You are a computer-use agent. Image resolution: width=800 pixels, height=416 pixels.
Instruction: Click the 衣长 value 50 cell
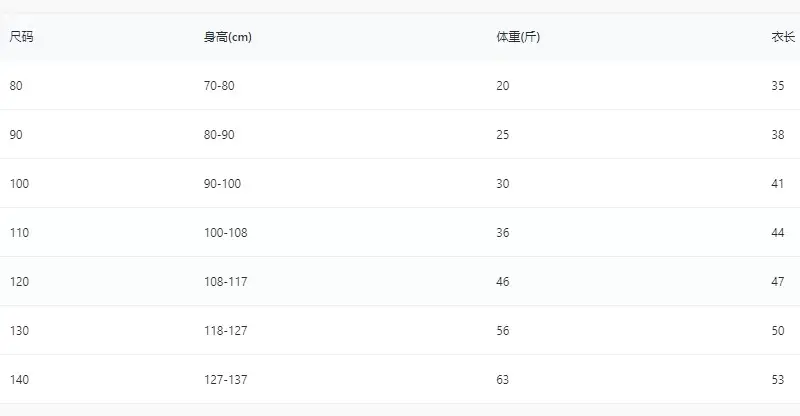778,331
